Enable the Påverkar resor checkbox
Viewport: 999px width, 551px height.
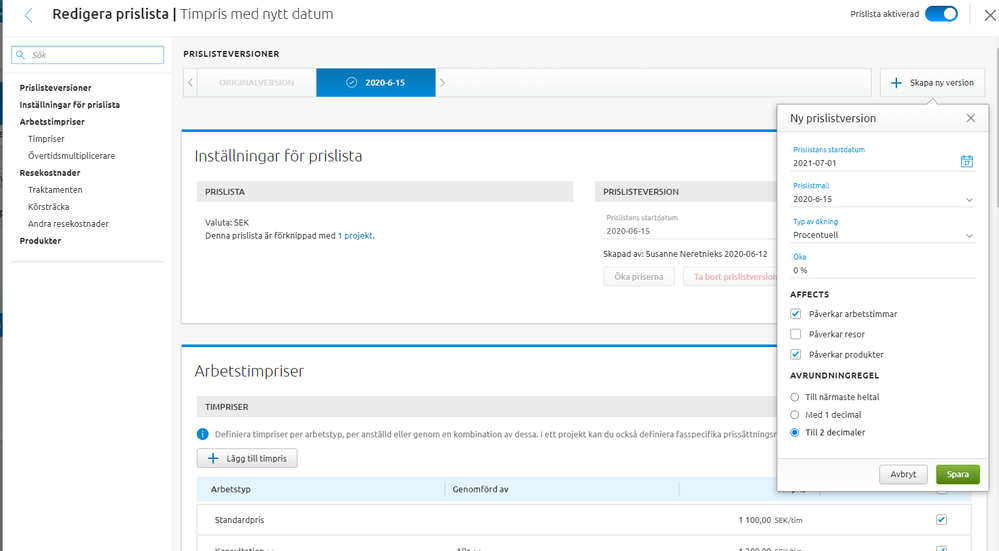[796, 334]
